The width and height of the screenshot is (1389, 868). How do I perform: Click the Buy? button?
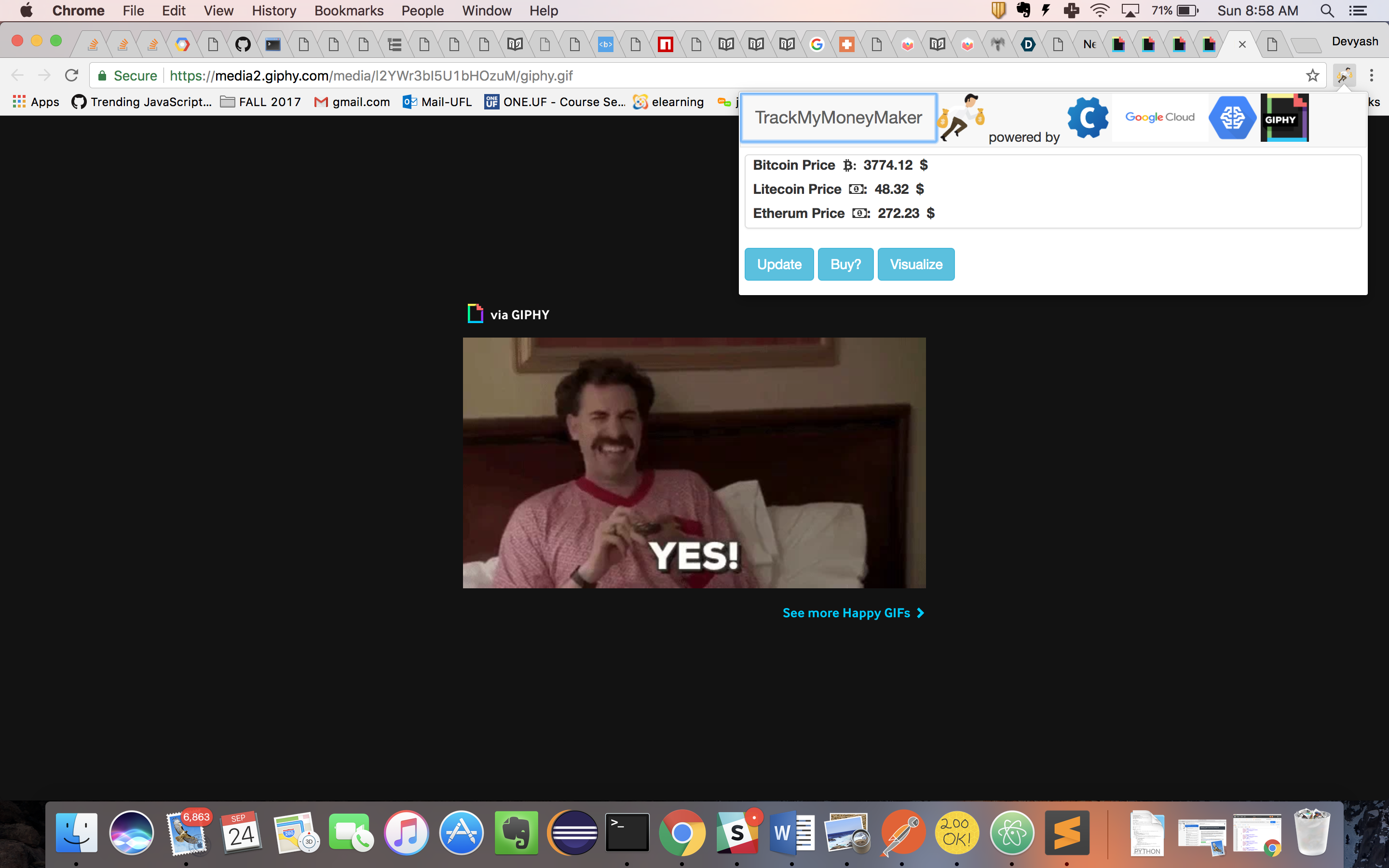(845, 264)
